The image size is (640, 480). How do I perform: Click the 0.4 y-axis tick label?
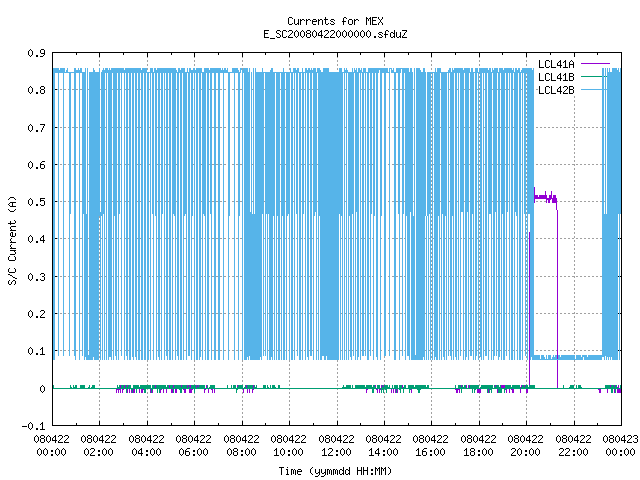pyautogui.click(x=36, y=239)
